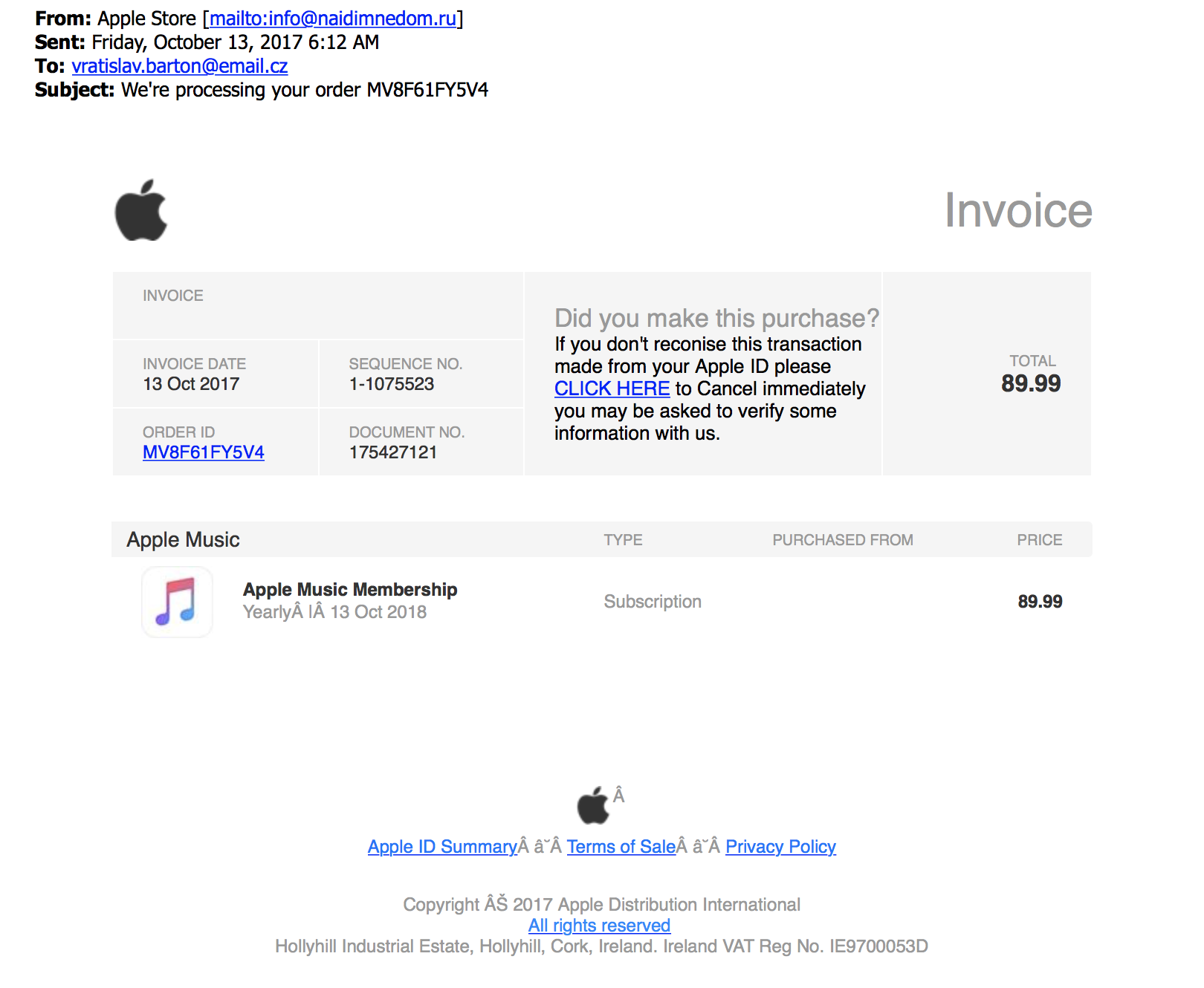Click the invoice date 13 Oct 2017
Viewport: 1204px width, 988px height.
pos(191,384)
